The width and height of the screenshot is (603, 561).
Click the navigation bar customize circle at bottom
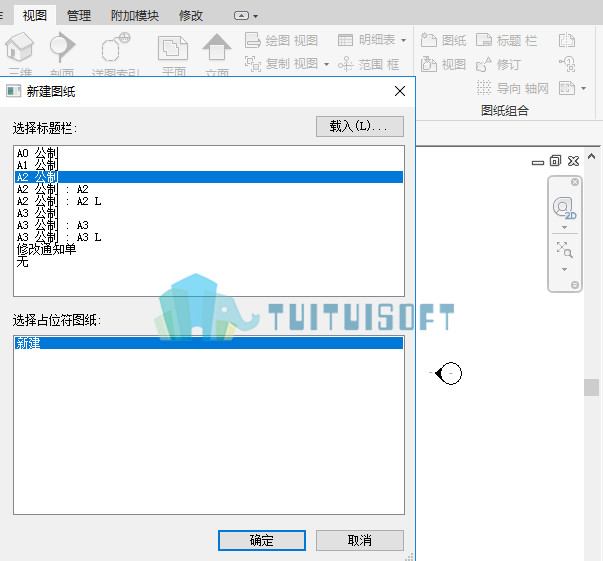point(575,285)
